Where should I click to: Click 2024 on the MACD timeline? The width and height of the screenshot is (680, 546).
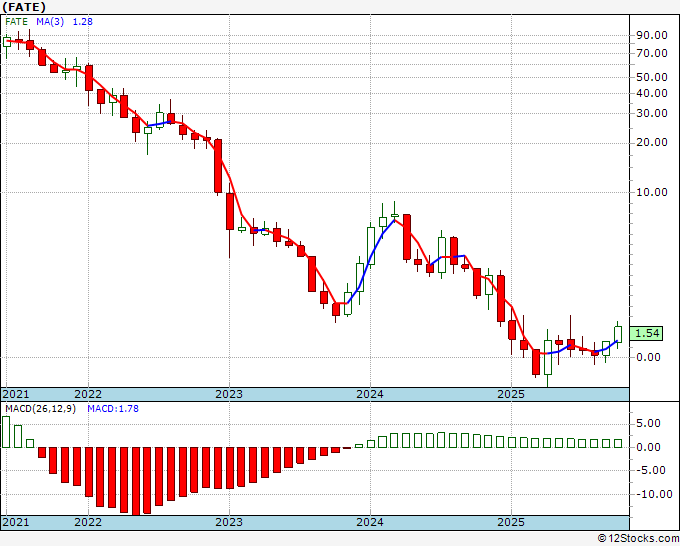pyautogui.click(x=370, y=522)
